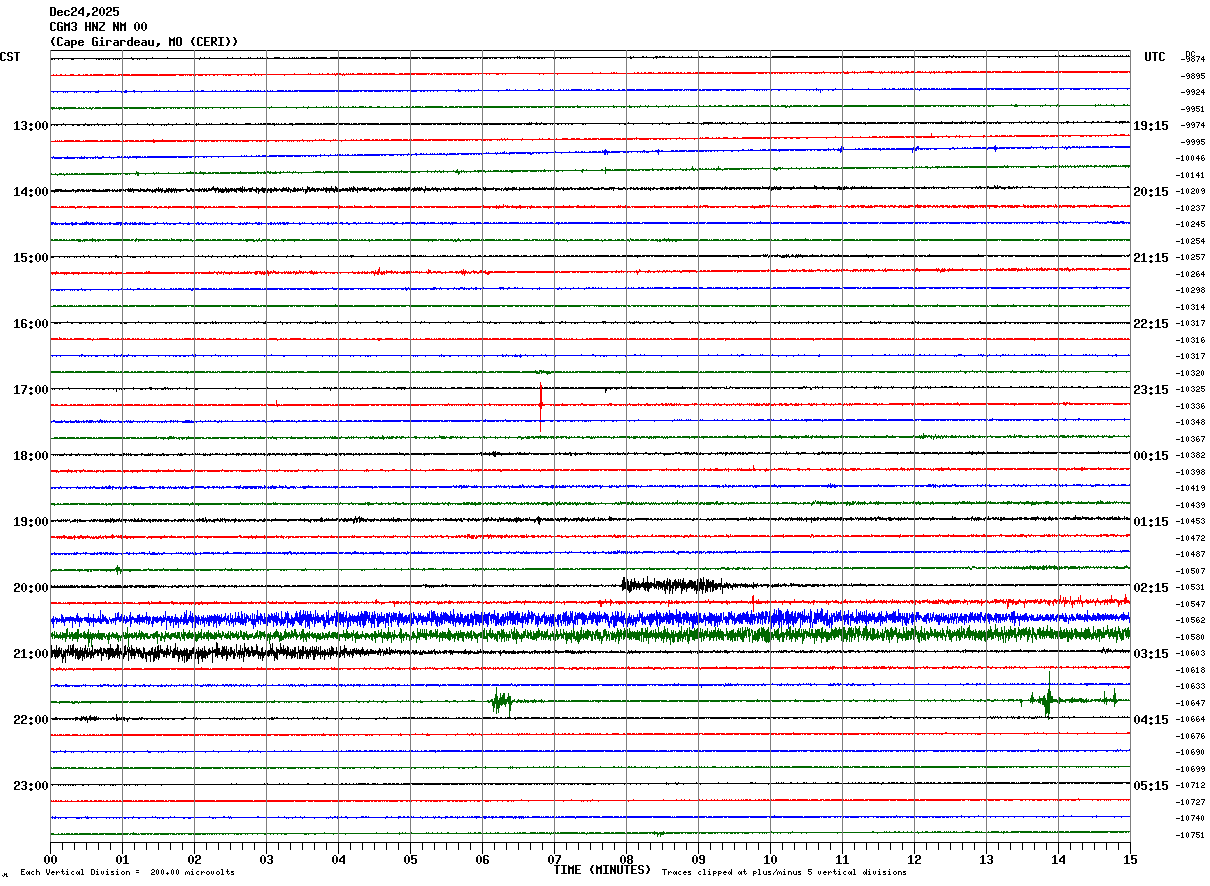Click the -10547 DC offset value
This screenshot has width=1210, height=886.
(x=1191, y=604)
